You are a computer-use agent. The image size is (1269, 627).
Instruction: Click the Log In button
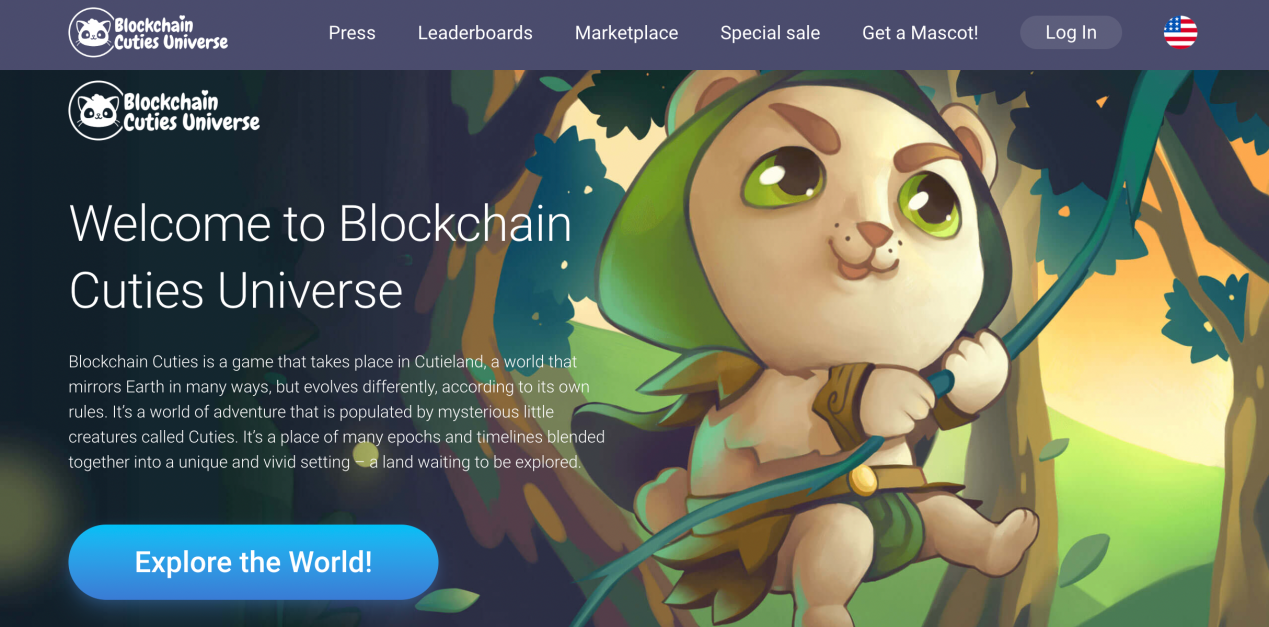pos(1071,32)
